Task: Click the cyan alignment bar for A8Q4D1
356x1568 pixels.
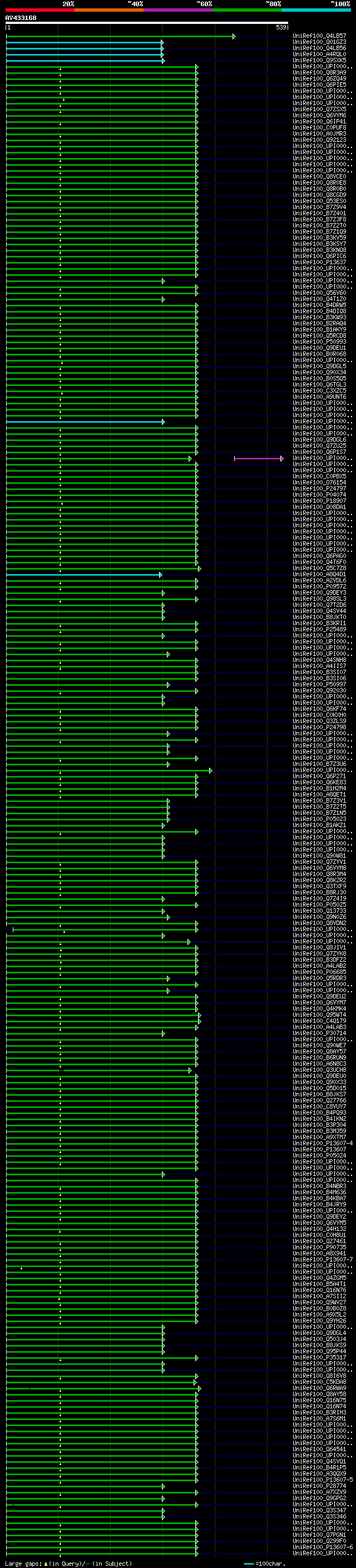Action: click(84, 575)
